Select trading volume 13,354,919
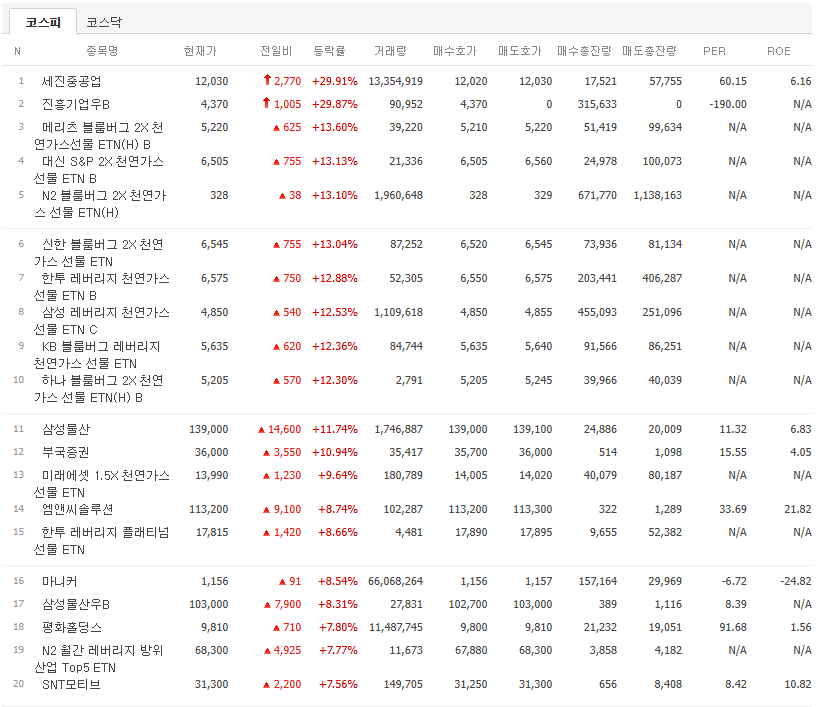 tap(395, 81)
